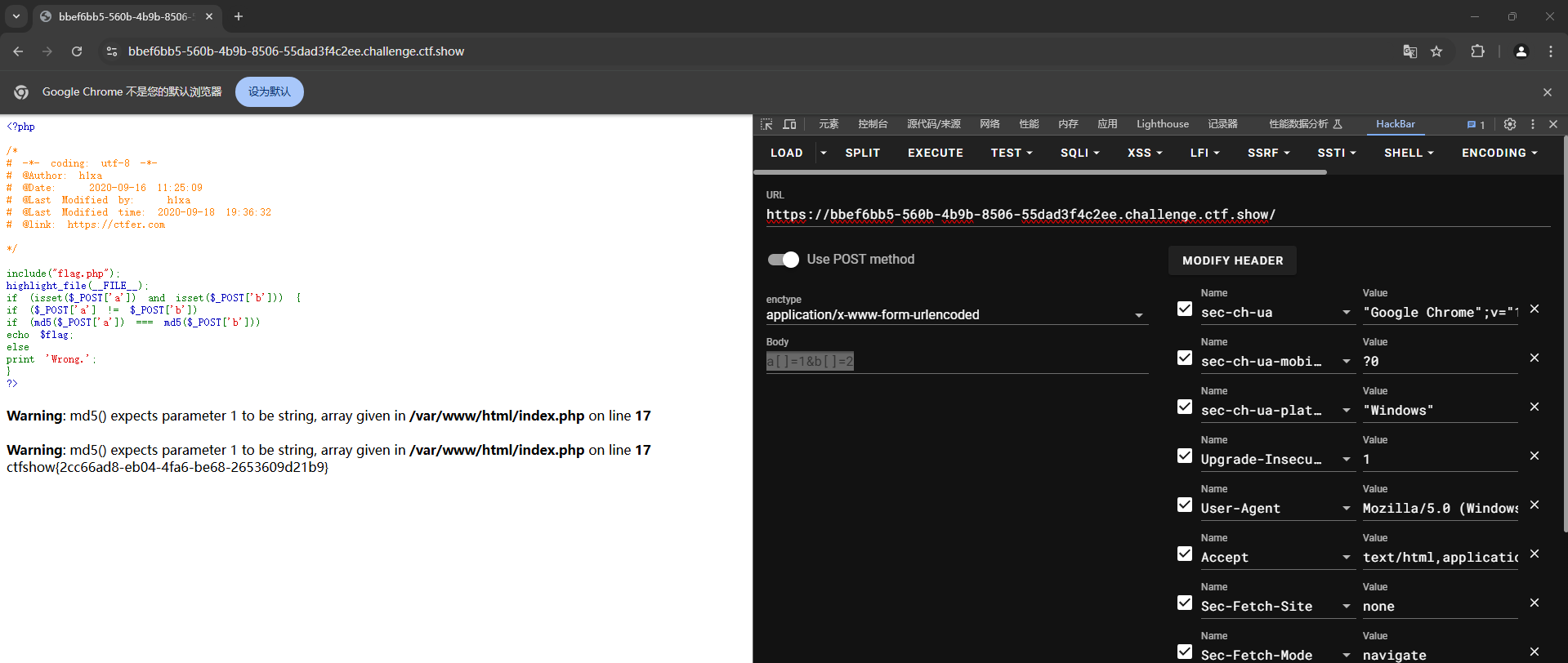Open the LFI dropdown menu
The height and width of the screenshot is (663, 1568).
click(1205, 153)
